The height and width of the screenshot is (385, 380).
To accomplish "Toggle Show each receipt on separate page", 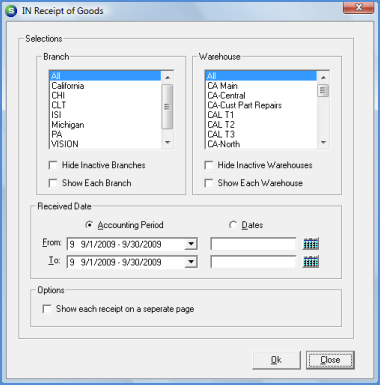I will point(47,309).
